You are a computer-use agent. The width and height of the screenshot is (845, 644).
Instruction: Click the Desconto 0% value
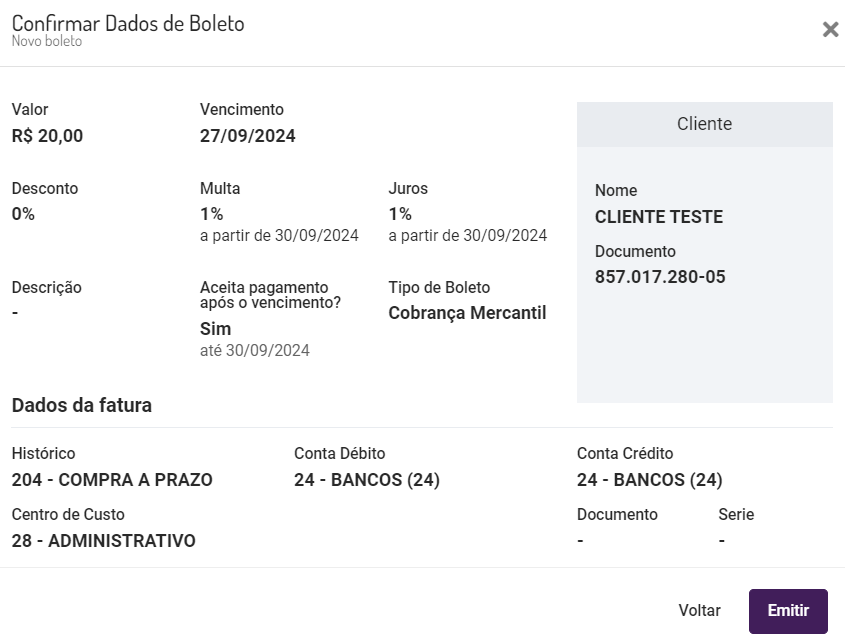click(x=23, y=214)
